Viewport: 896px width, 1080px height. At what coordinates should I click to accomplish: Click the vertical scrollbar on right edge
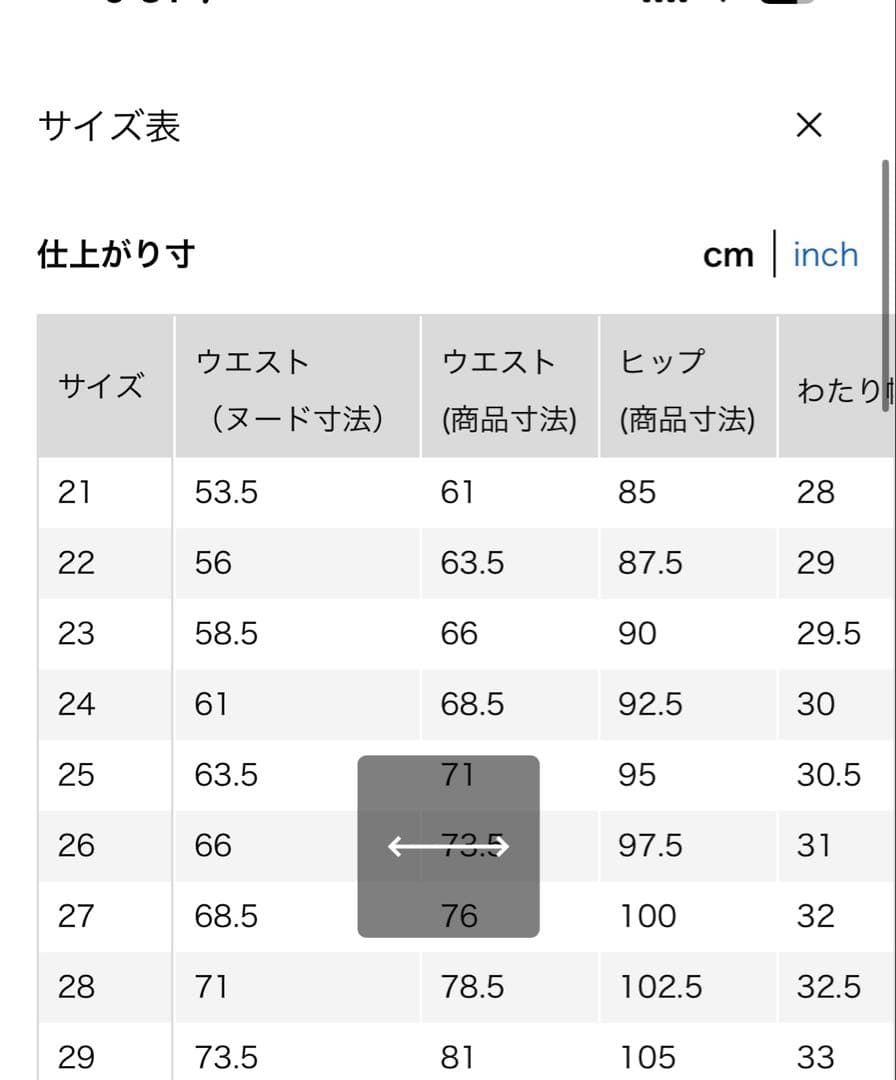[886, 286]
